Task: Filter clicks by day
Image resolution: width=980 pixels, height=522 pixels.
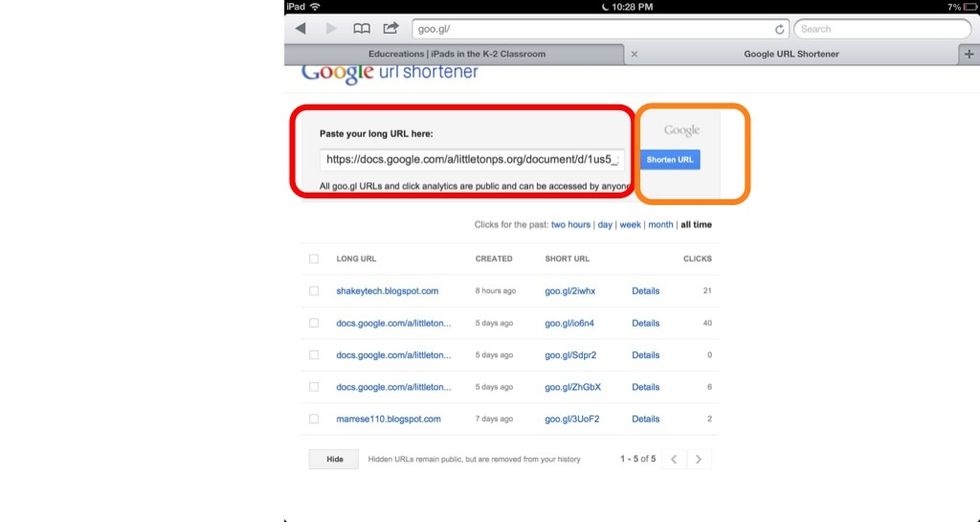Action: 605,224
